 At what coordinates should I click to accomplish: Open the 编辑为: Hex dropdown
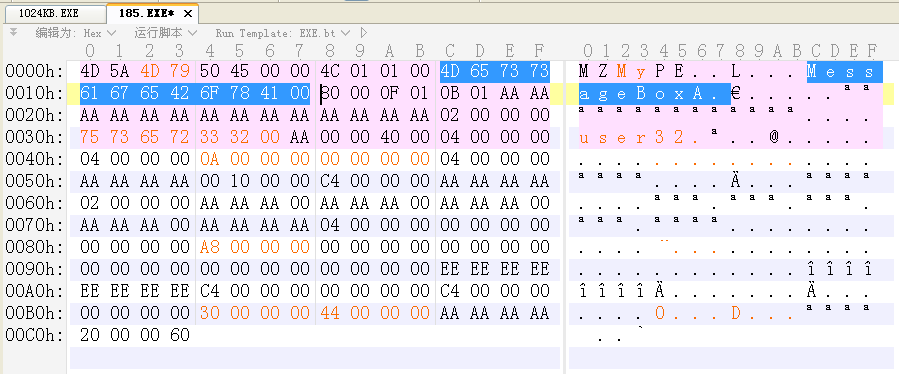pyautogui.click(x=76, y=33)
